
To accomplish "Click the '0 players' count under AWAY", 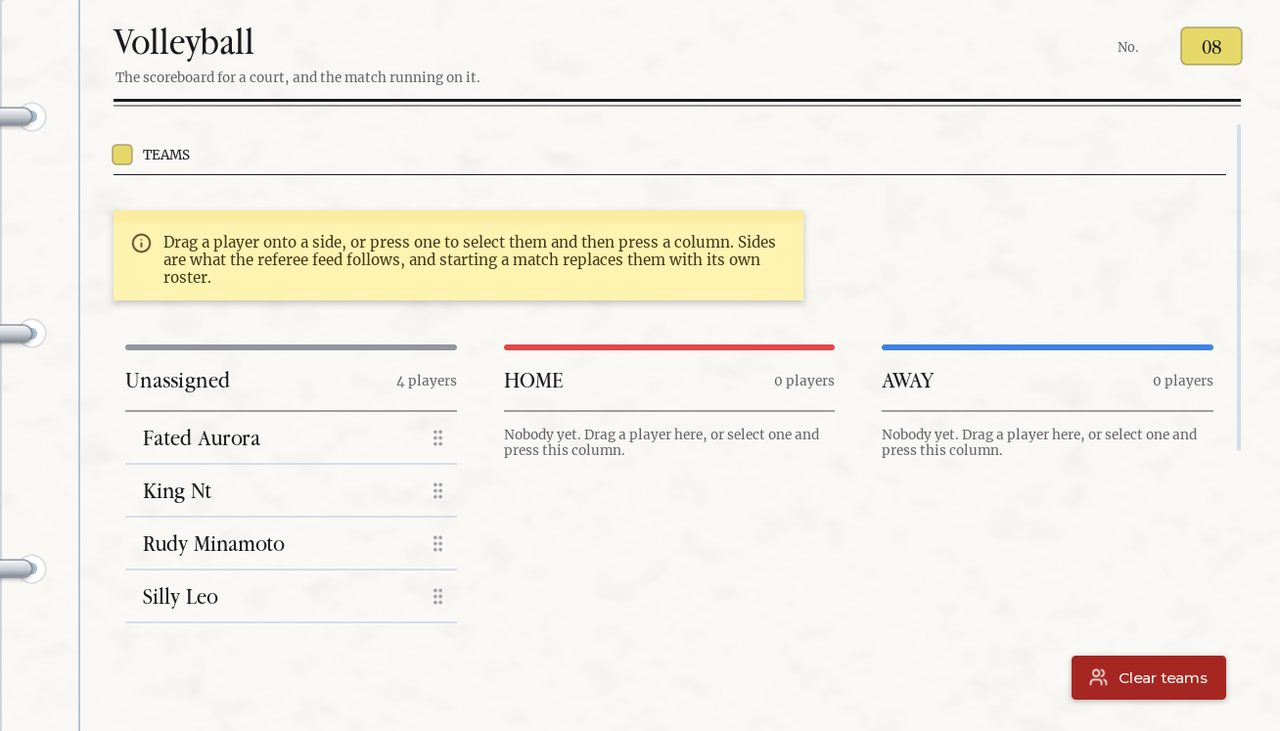I will [x=1183, y=381].
